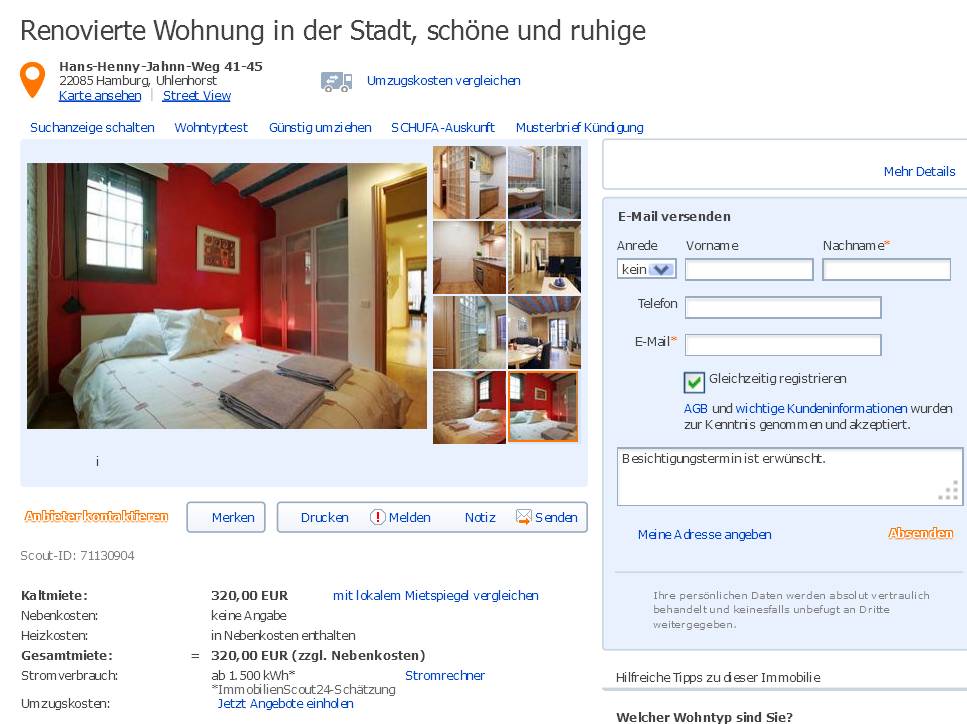Viewport: 967px width, 724px height.
Task: Open the Anrede dropdown
Action: coord(646,269)
